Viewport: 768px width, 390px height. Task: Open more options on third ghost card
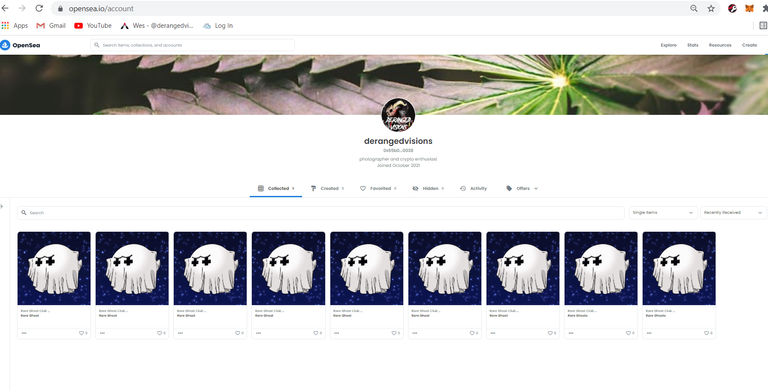(x=180, y=333)
